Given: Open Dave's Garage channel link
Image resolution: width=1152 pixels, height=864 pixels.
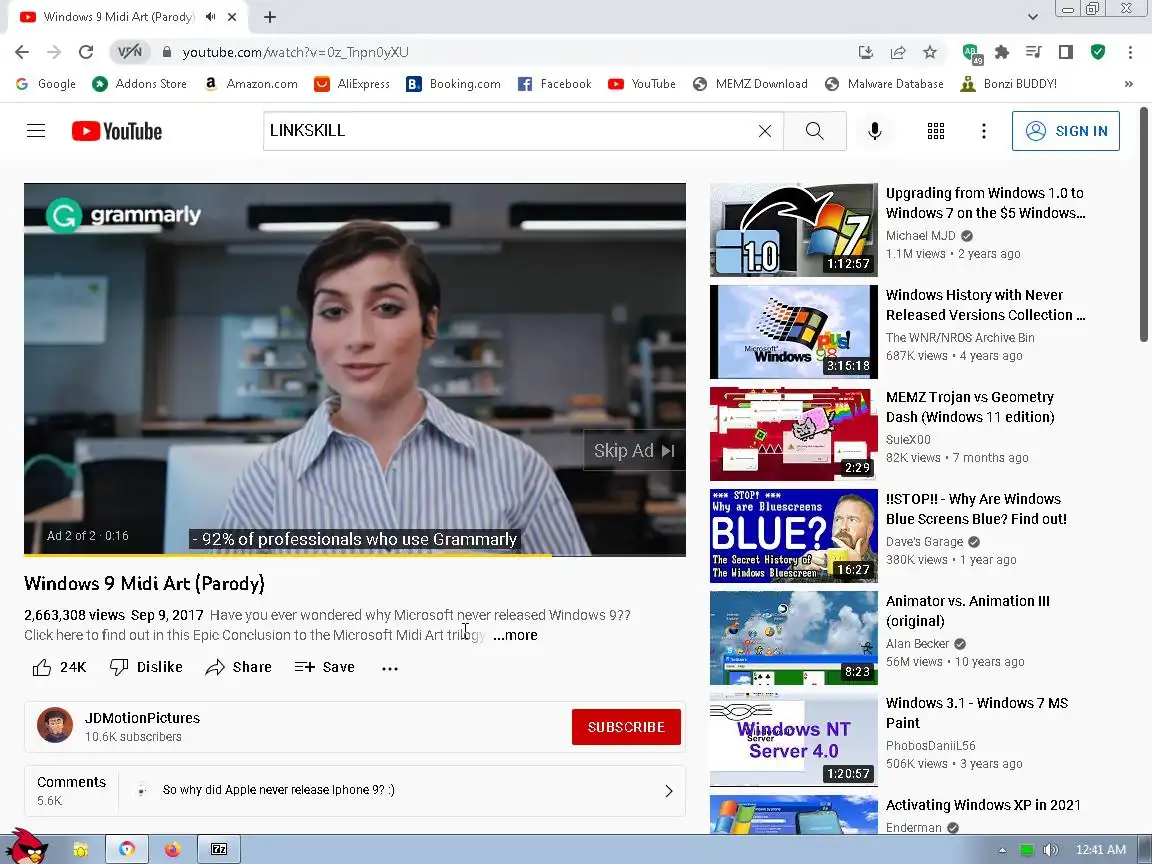Looking at the screenshot, I should 924,541.
